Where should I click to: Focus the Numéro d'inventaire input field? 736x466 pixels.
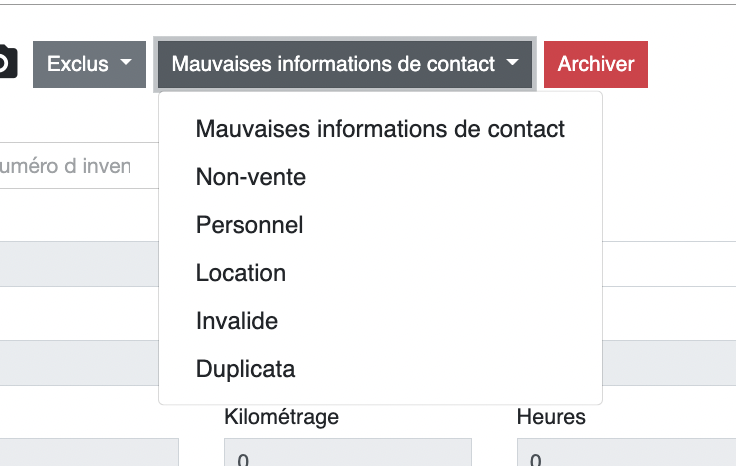pos(70,166)
